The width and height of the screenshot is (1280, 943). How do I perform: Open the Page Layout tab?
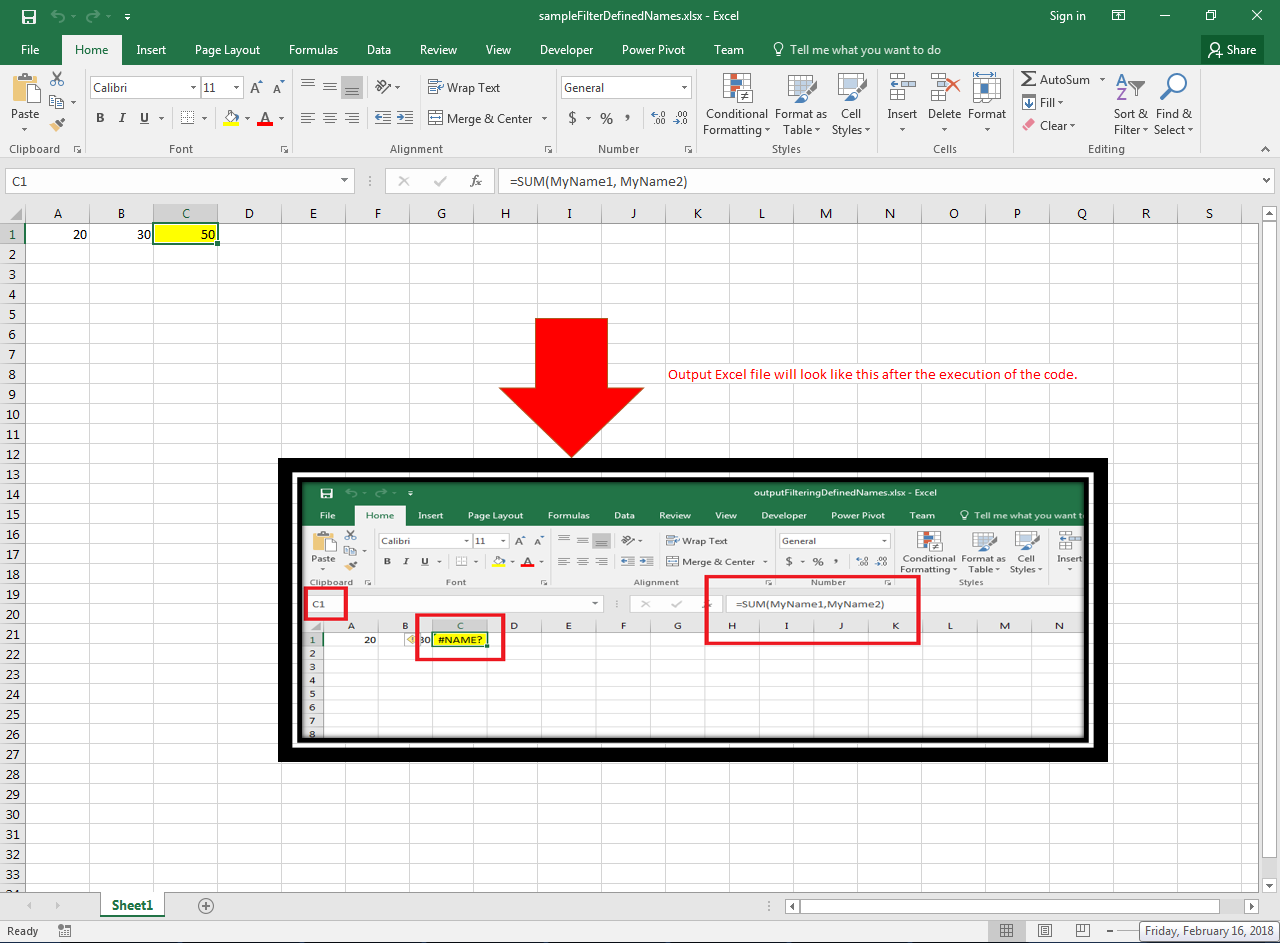tap(227, 50)
